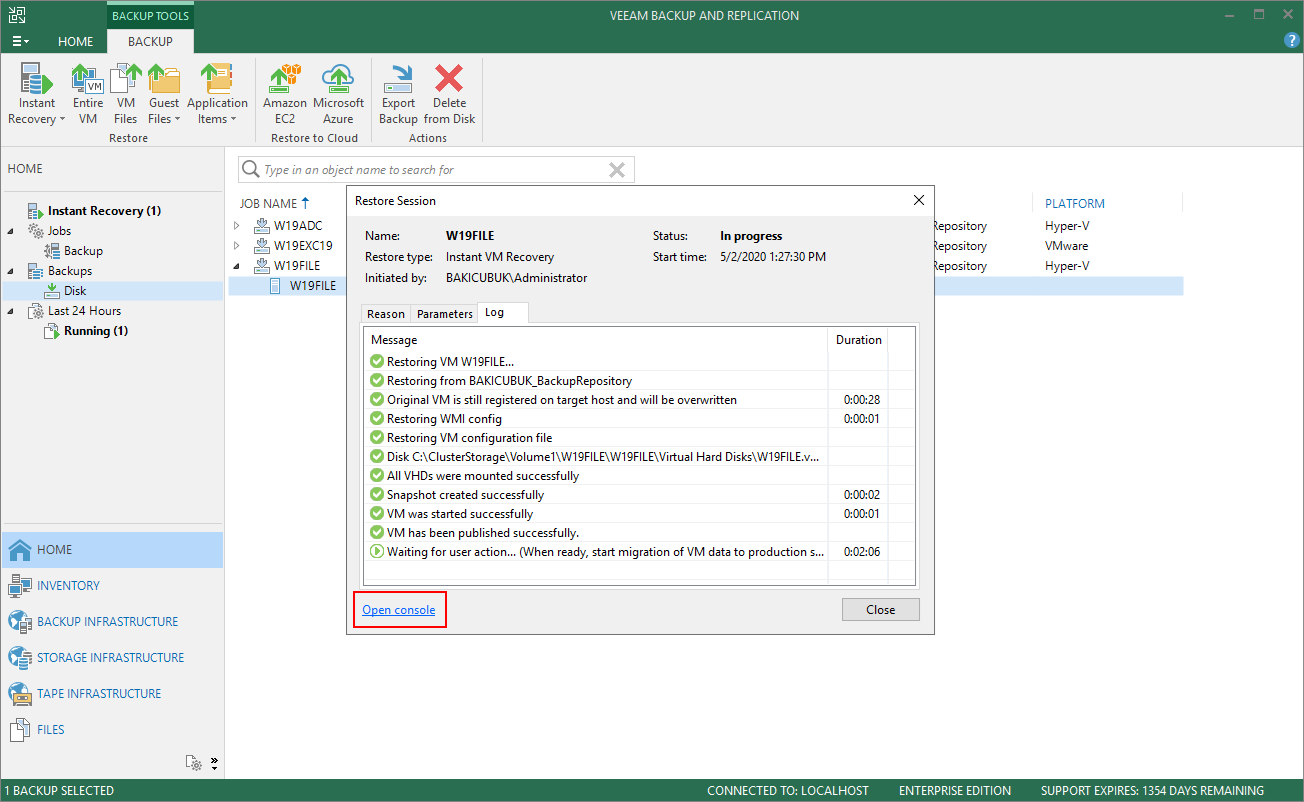Select the Backups tree node
Image resolution: width=1304 pixels, height=802 pixels.
70,271
